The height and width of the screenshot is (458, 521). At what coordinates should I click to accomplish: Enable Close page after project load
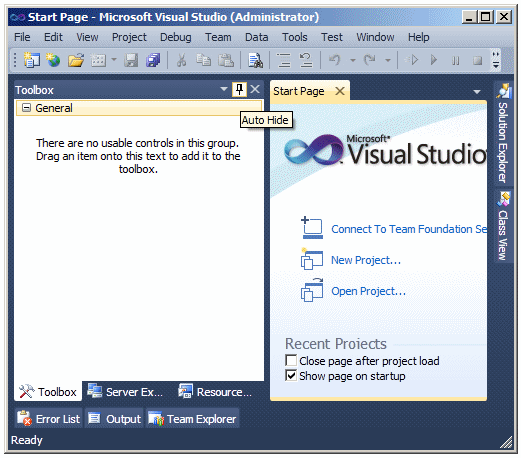tap(291, 361)
